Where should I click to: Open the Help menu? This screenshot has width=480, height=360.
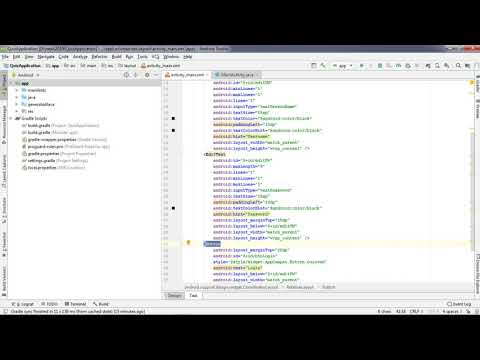(x=188, y=57)
